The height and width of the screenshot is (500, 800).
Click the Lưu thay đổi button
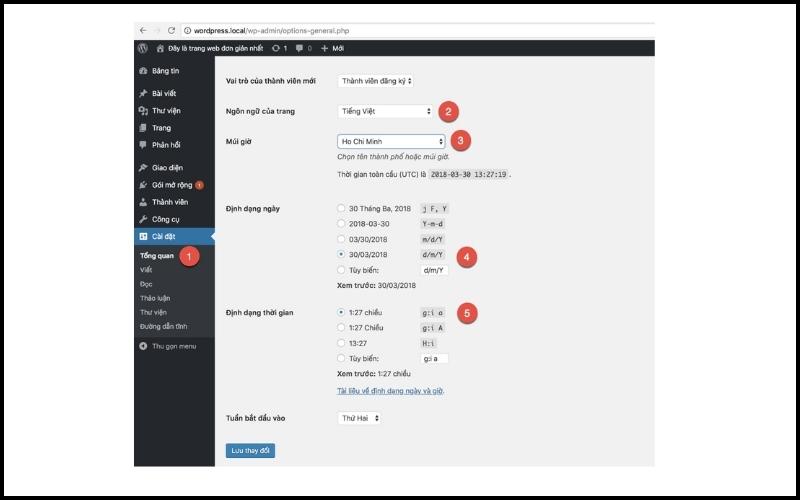(x=251, y=451)
